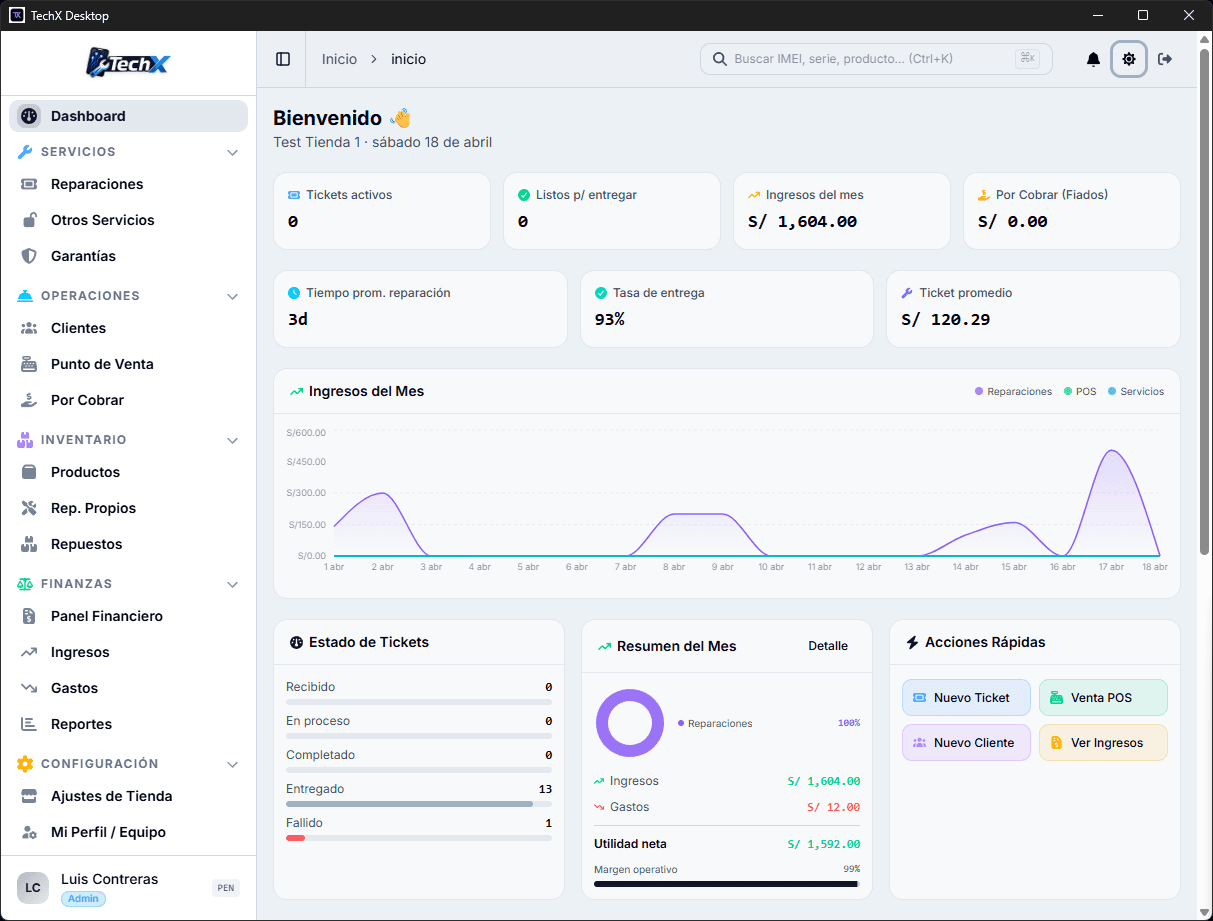
Task: Open Inicio from the breadcrumb
Action: point(338,59)
